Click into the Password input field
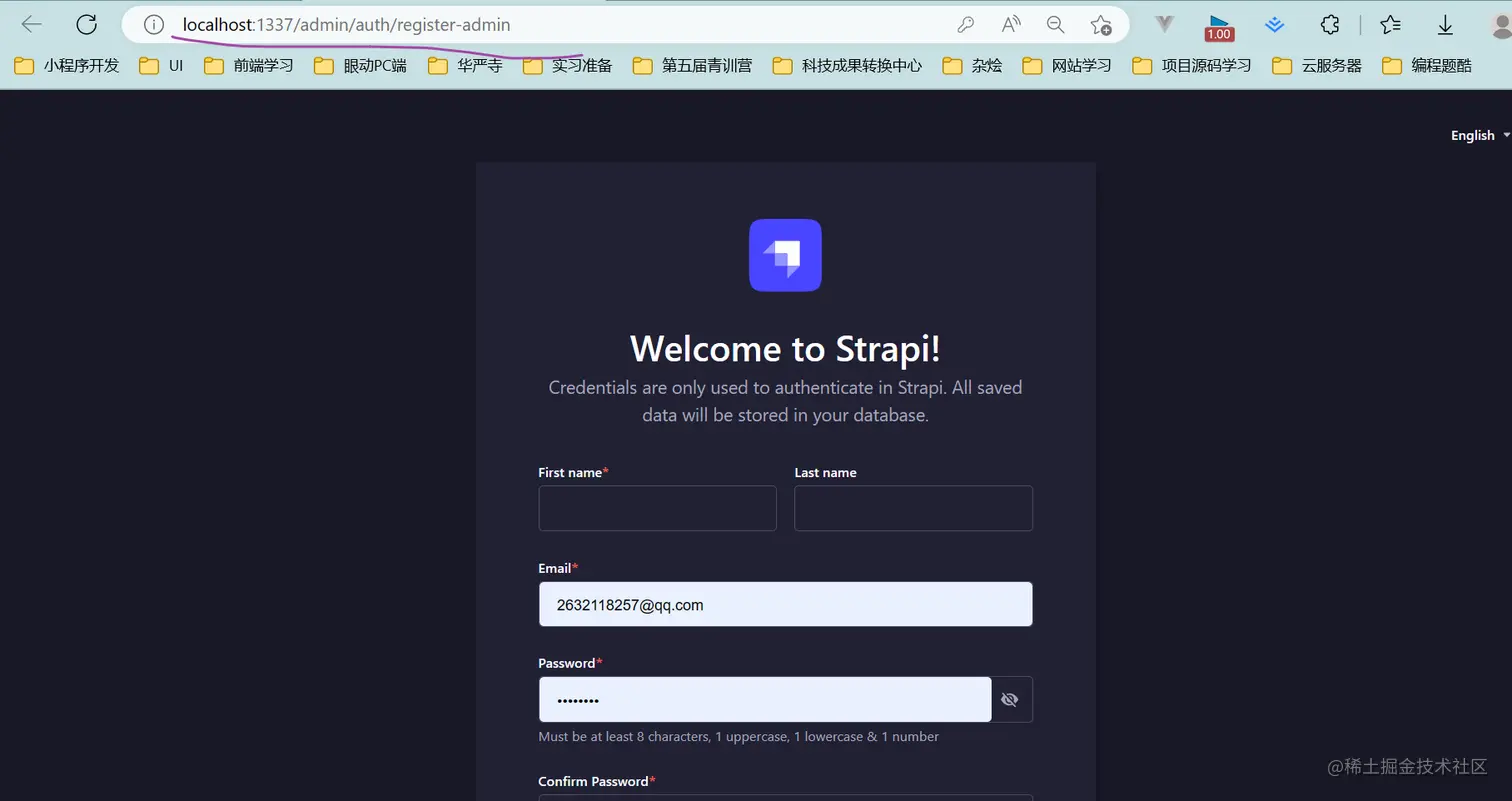The image size is (1512, 801). [765, 700]
